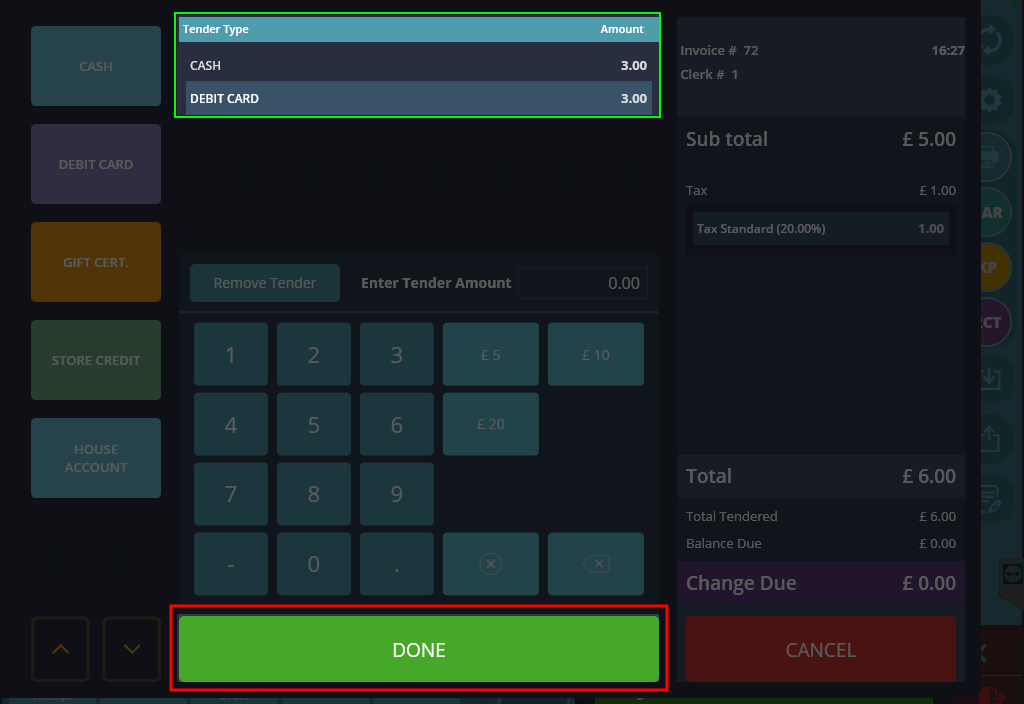Click the edit note pencil icon
Screen dimensions: 1024x704
991,498
